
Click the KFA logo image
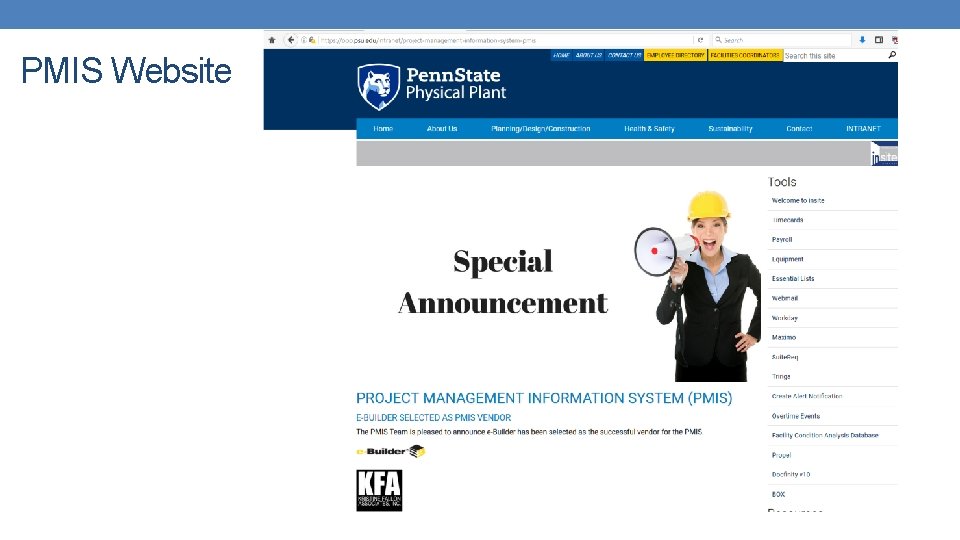(x=379, y=490)
